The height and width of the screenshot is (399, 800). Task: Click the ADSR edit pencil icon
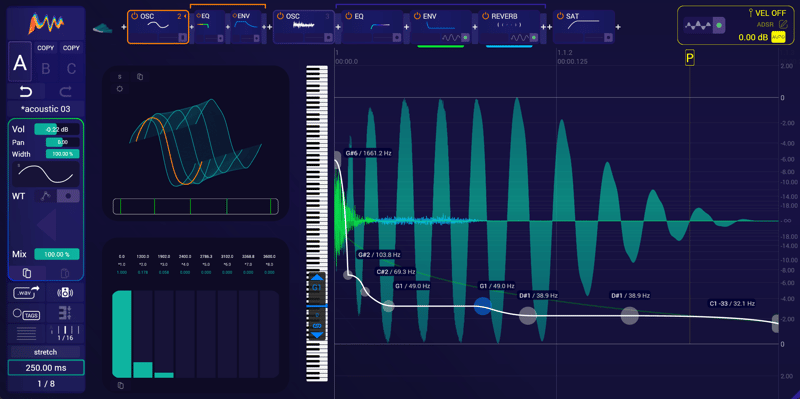[784, 24]
